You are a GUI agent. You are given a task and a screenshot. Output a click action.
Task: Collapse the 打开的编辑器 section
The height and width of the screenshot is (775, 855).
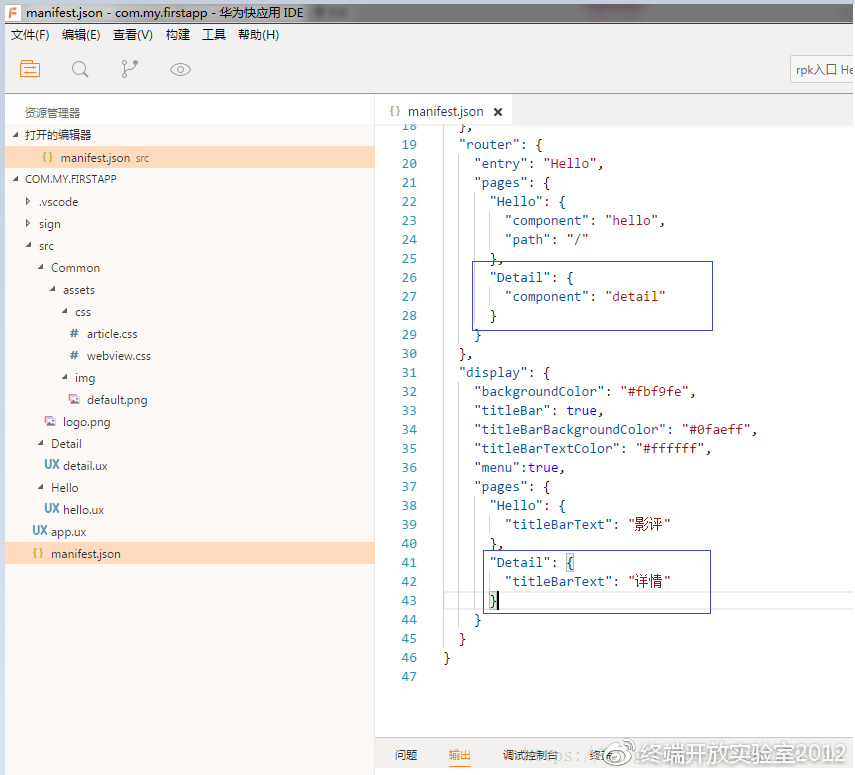coord(57,135)
